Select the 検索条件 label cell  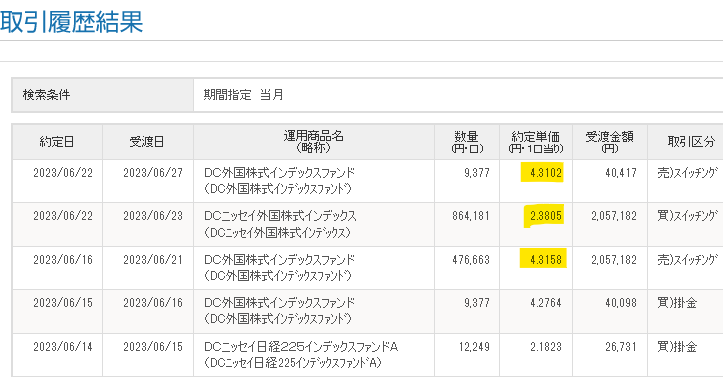point(102,95)
